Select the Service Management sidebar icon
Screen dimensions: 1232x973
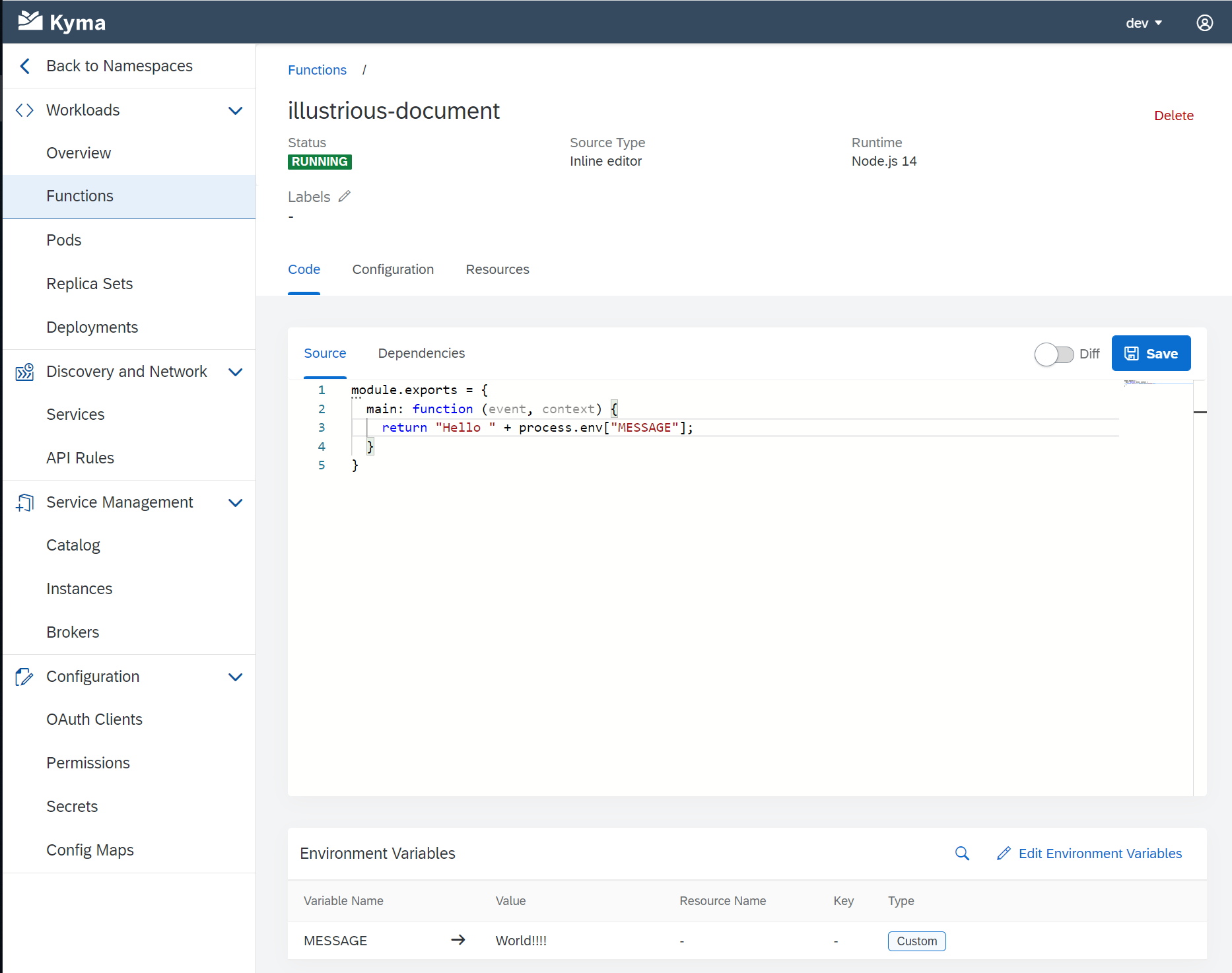(24, 502)
